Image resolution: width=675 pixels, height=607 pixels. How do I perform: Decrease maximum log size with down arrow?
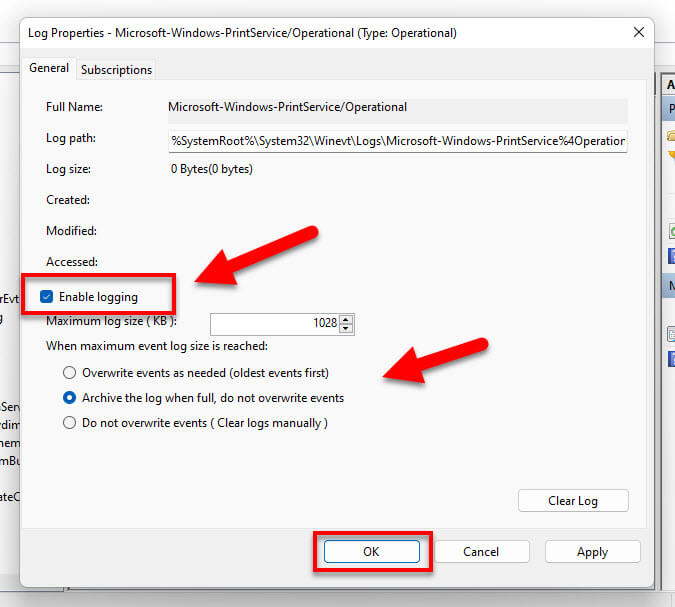pos(346,328)
